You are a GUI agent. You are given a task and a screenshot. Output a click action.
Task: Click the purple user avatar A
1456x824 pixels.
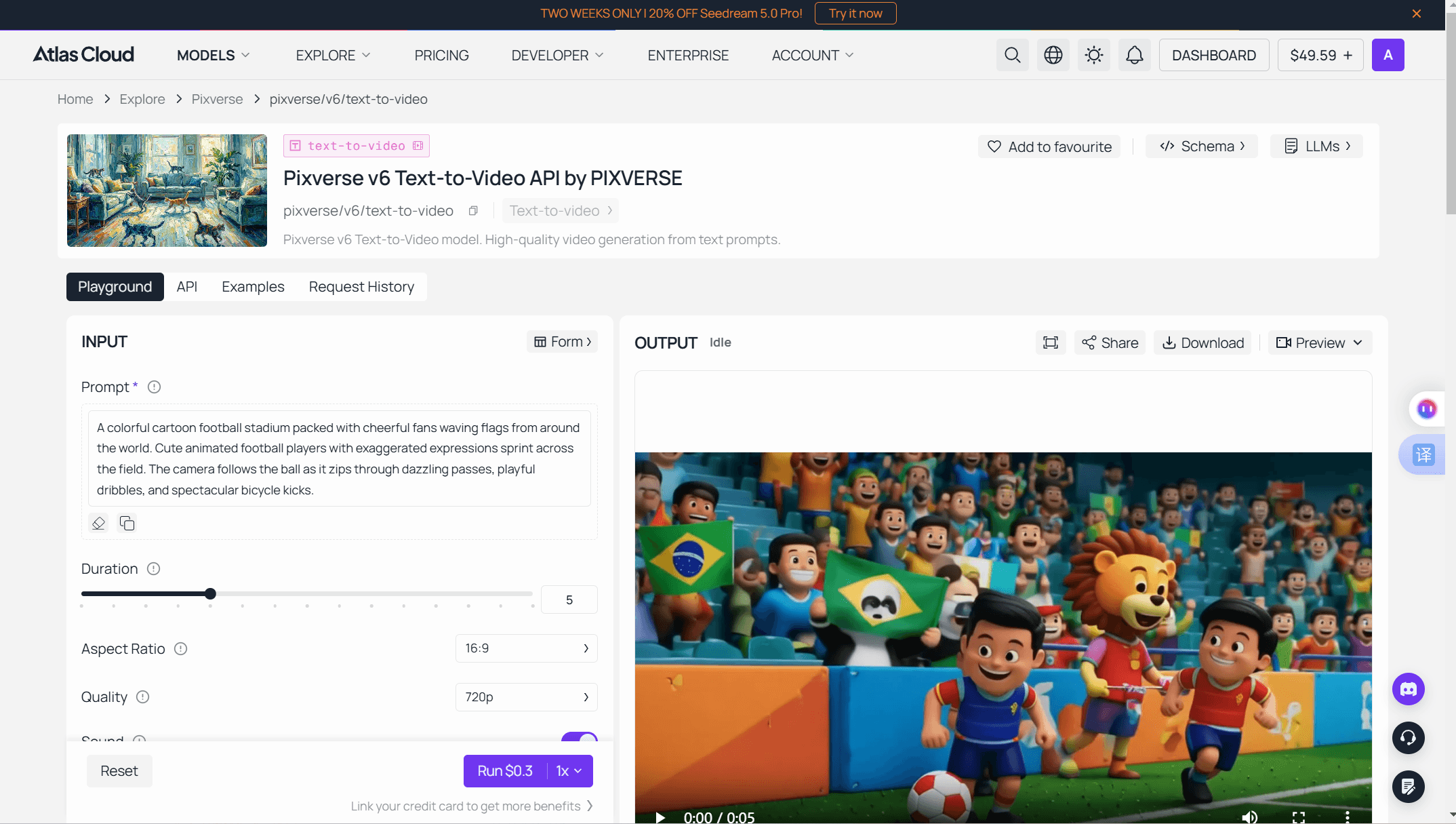[1388, 55]
